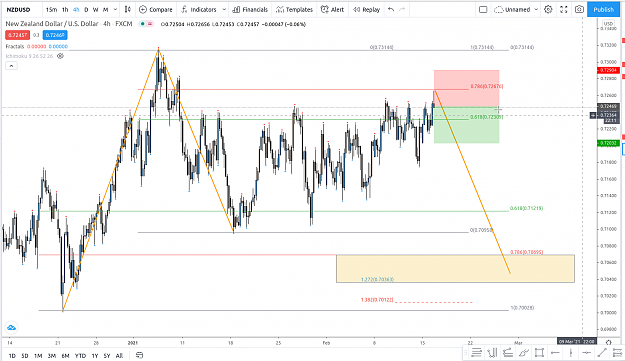Screen dimensions: 625x361
Task: Click the 0.618(0.7121) Fibonacci level label
Action: [x=526, y=208]
